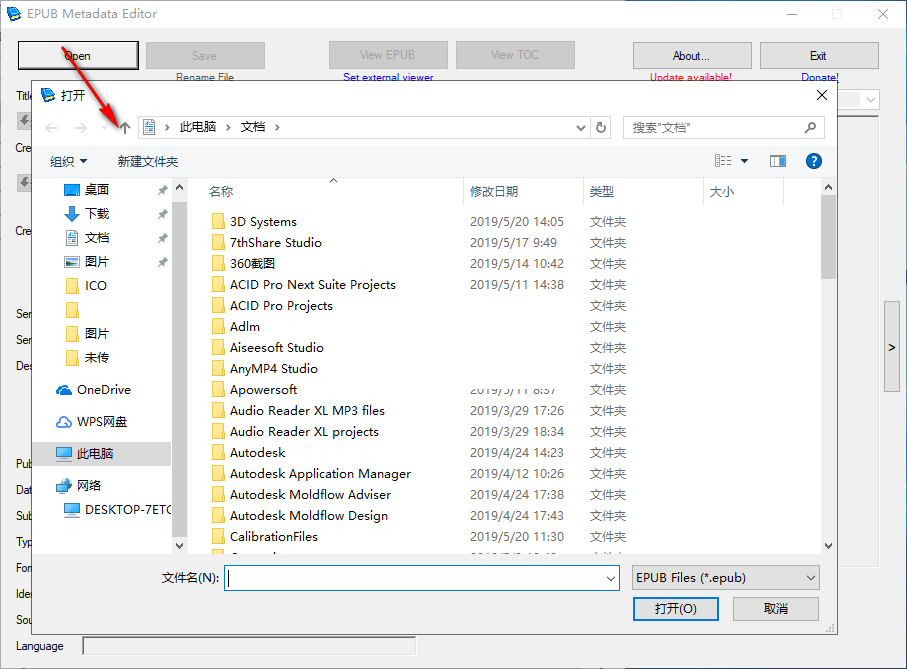Toggle the preview pane icon

point(777,161)
